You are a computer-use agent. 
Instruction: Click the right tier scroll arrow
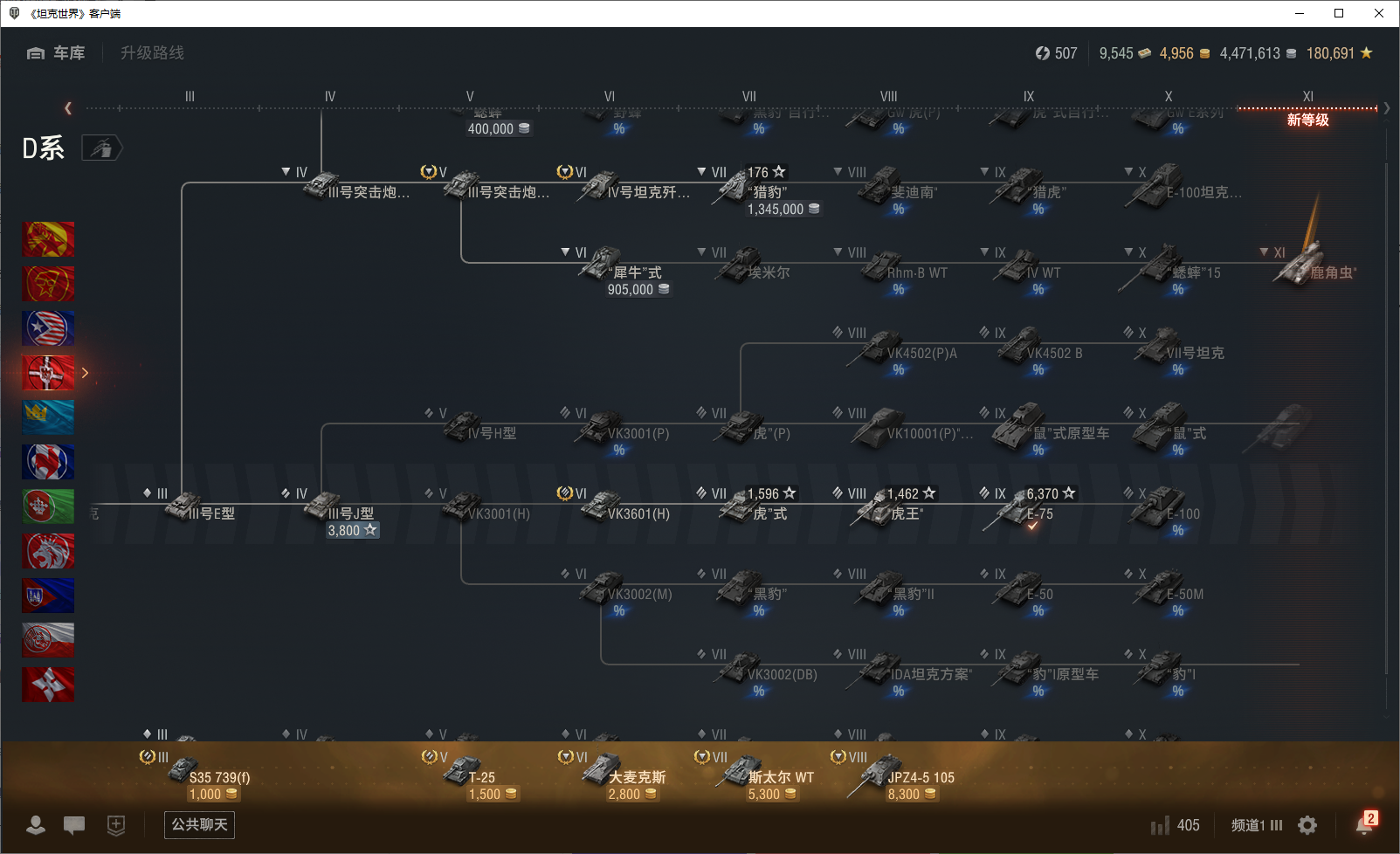[x=1386, y=108]
